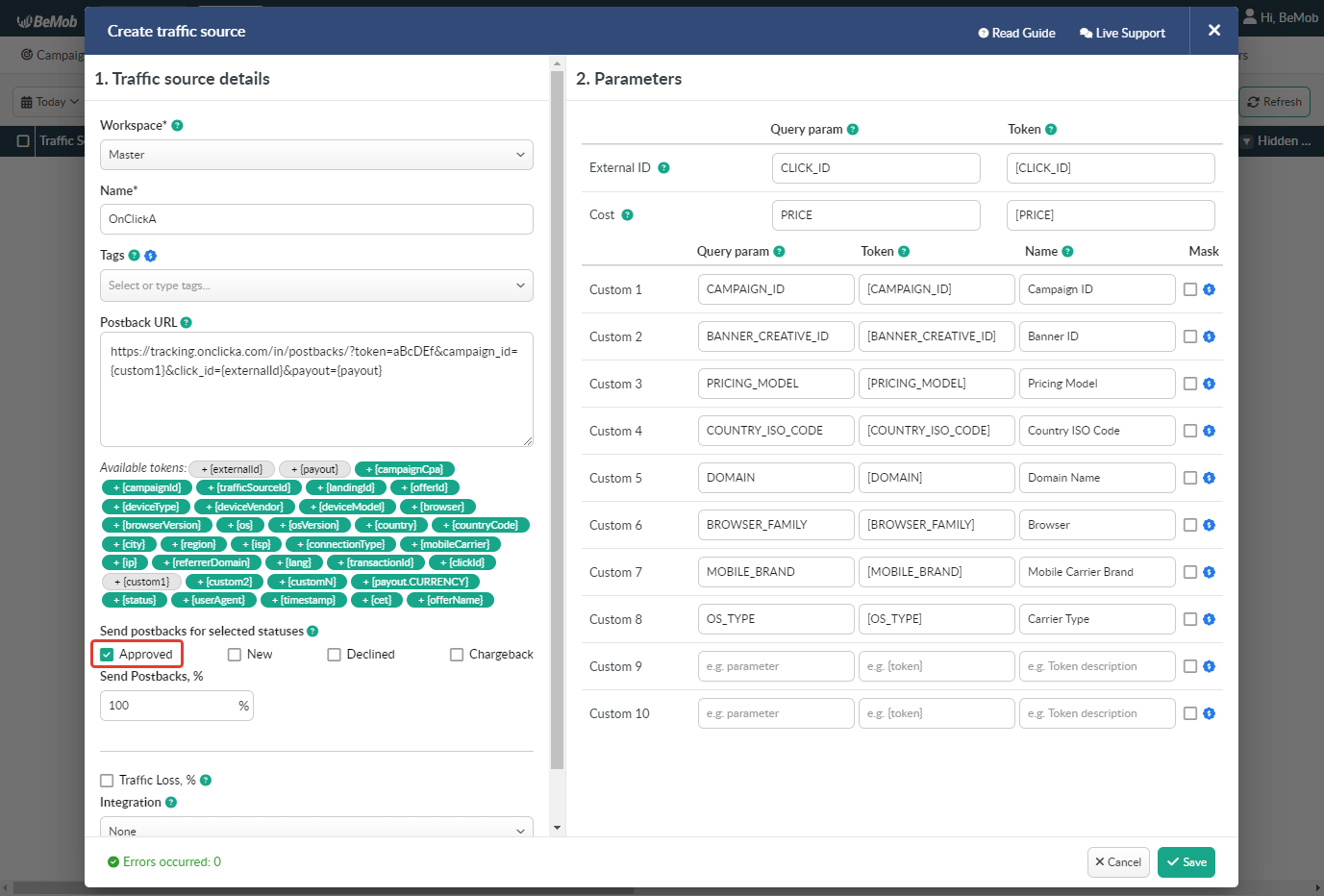Click the help icon beside Postback URL
The height and width of the screenshot is (896, 1324).
tap(185, 322)
